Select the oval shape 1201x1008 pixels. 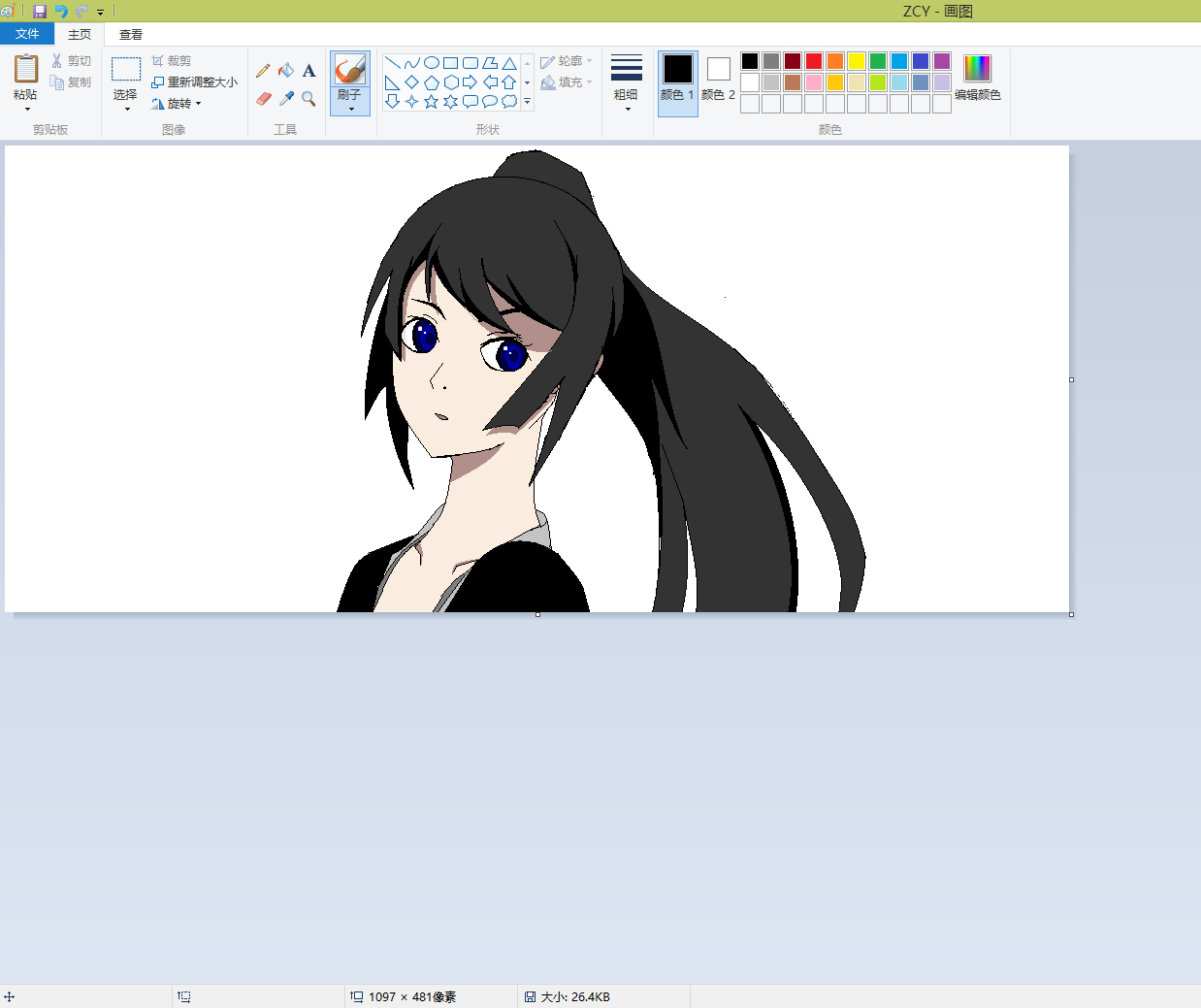point(432,63)
